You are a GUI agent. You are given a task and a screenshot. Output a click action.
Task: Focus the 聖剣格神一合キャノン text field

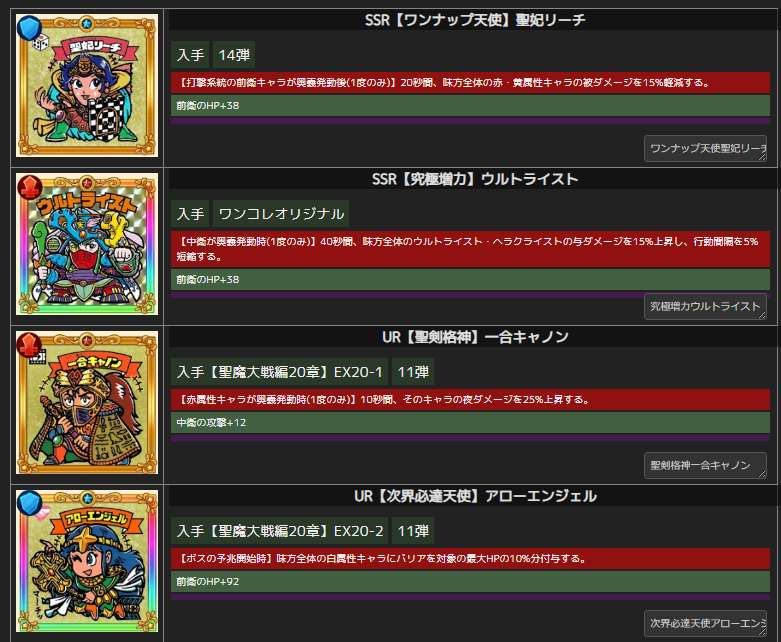click(705, 465)
